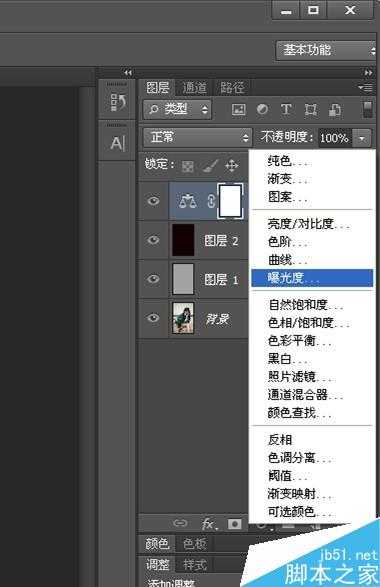The image size is (380, 587).
Task: Hide 图层 2 layer eye
Action: coord(153,240)
